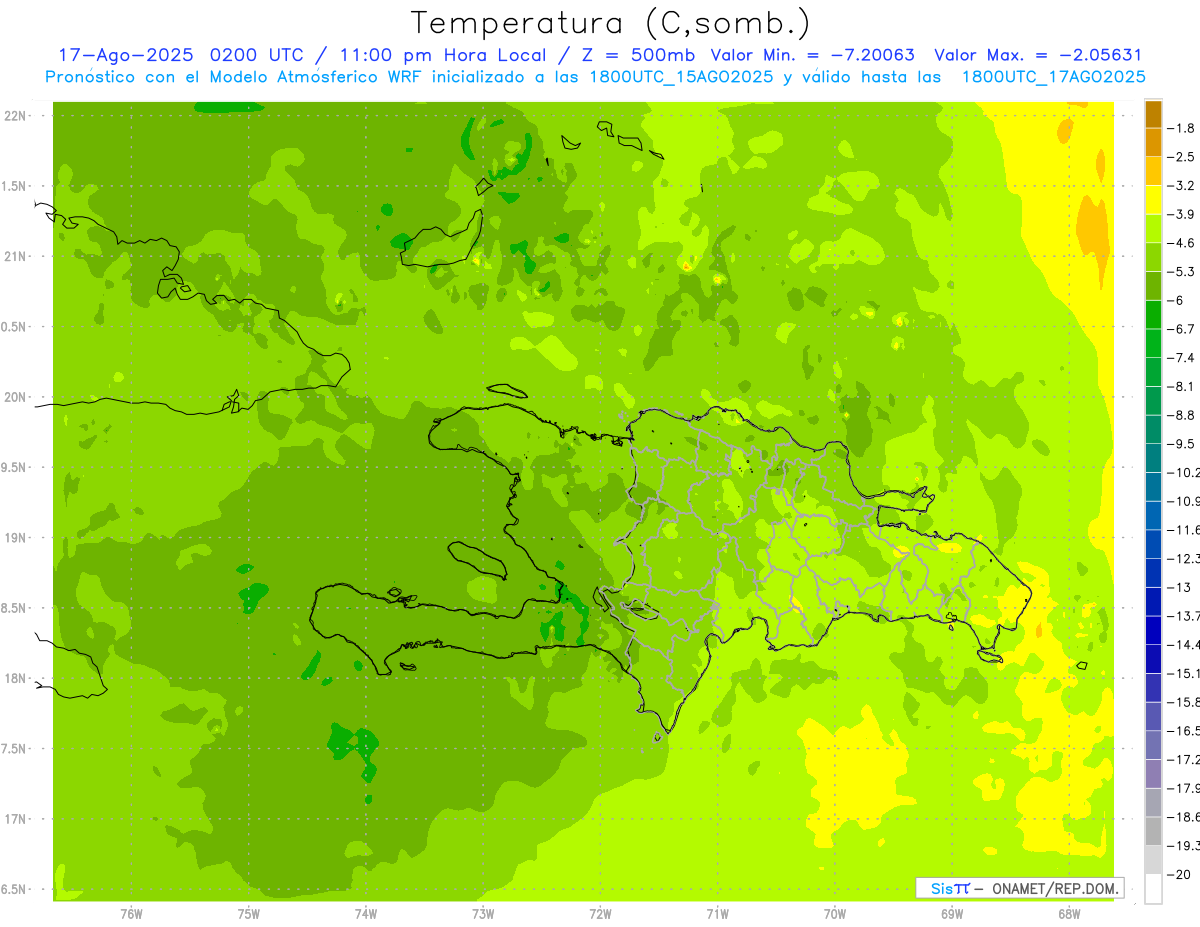Click the '76W' longitude label

pos(131,913)
